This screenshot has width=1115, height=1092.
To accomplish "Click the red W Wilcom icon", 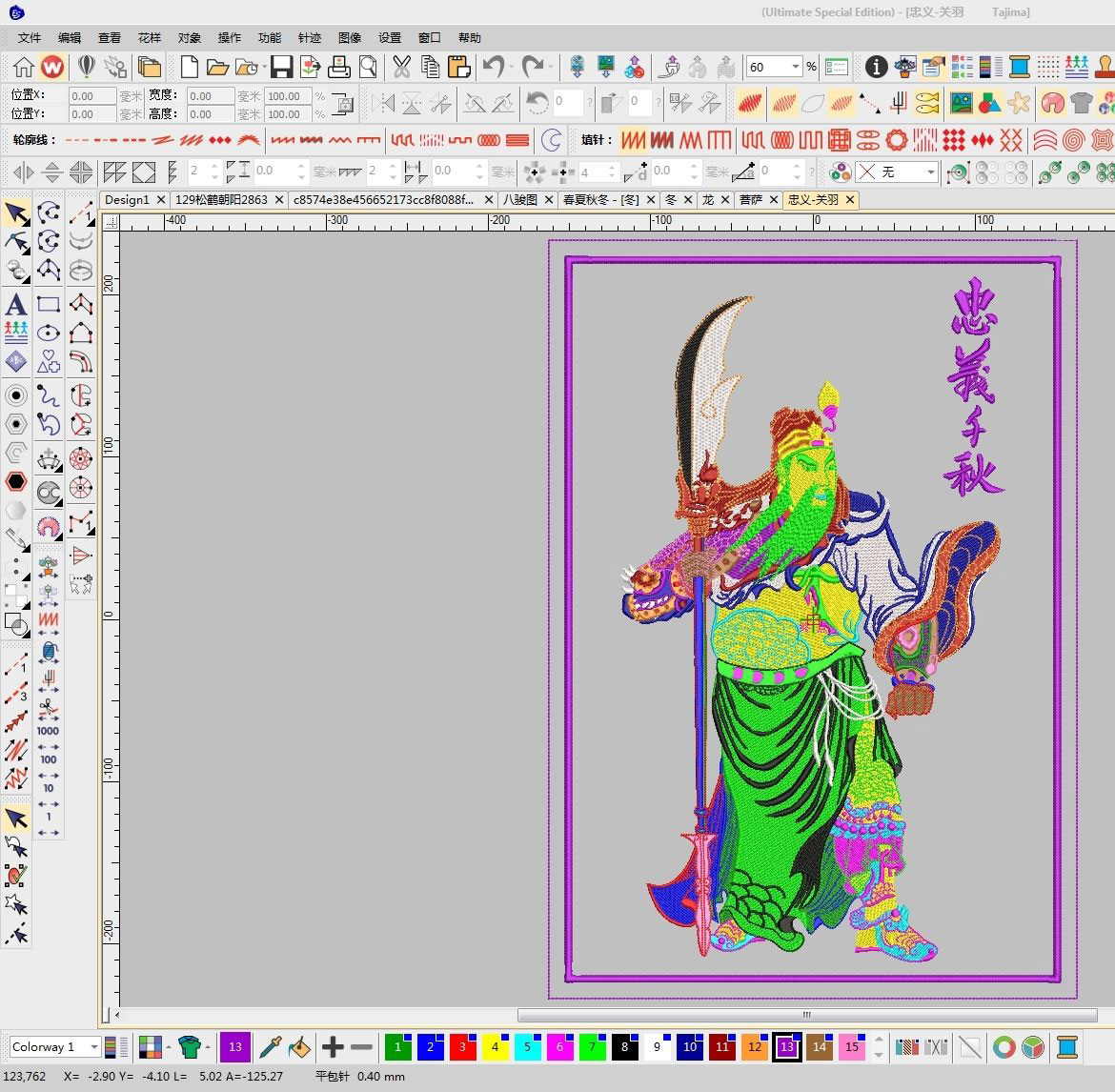I will point(51,68).
